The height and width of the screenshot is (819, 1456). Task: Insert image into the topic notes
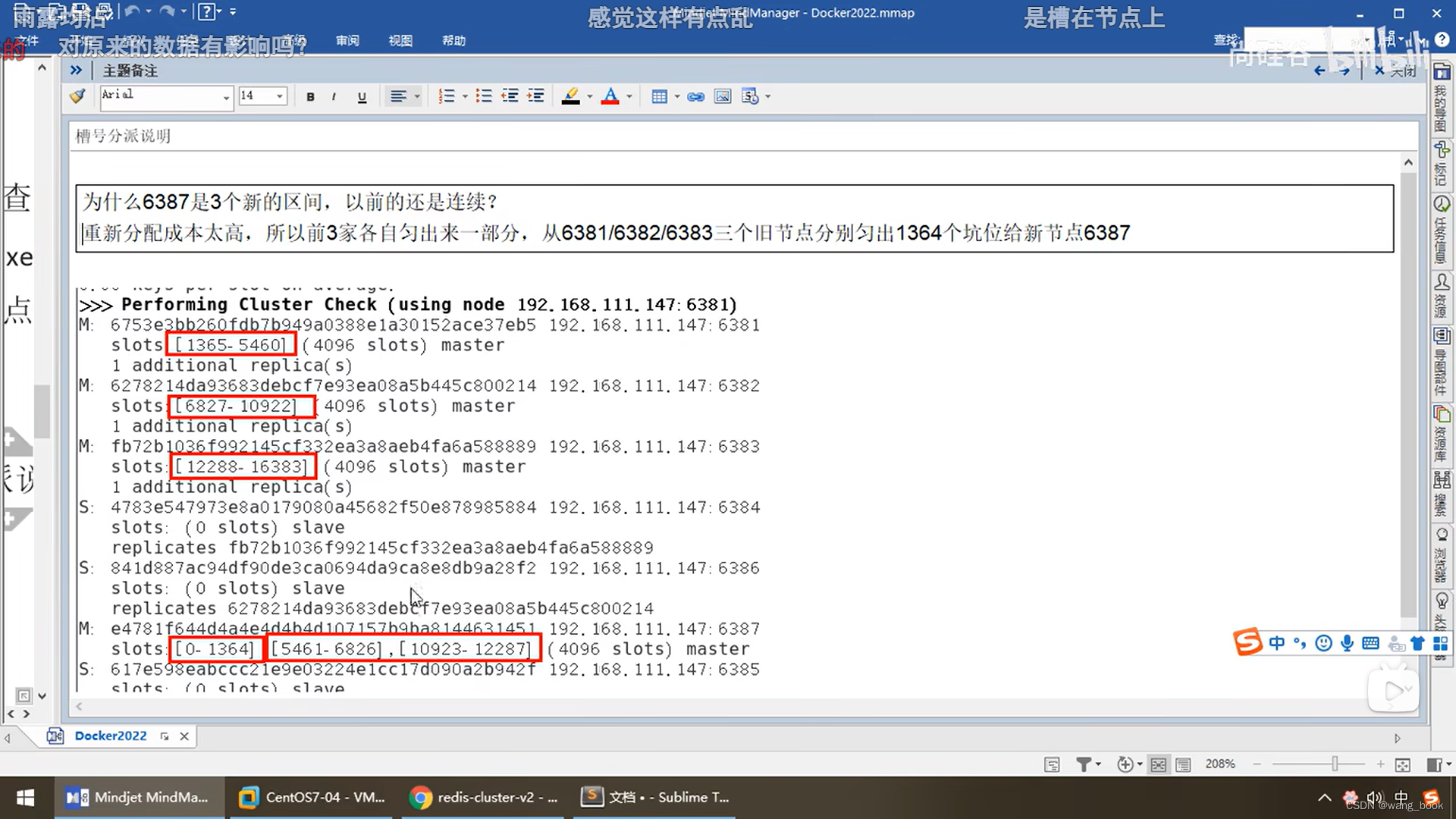(722, 96)
